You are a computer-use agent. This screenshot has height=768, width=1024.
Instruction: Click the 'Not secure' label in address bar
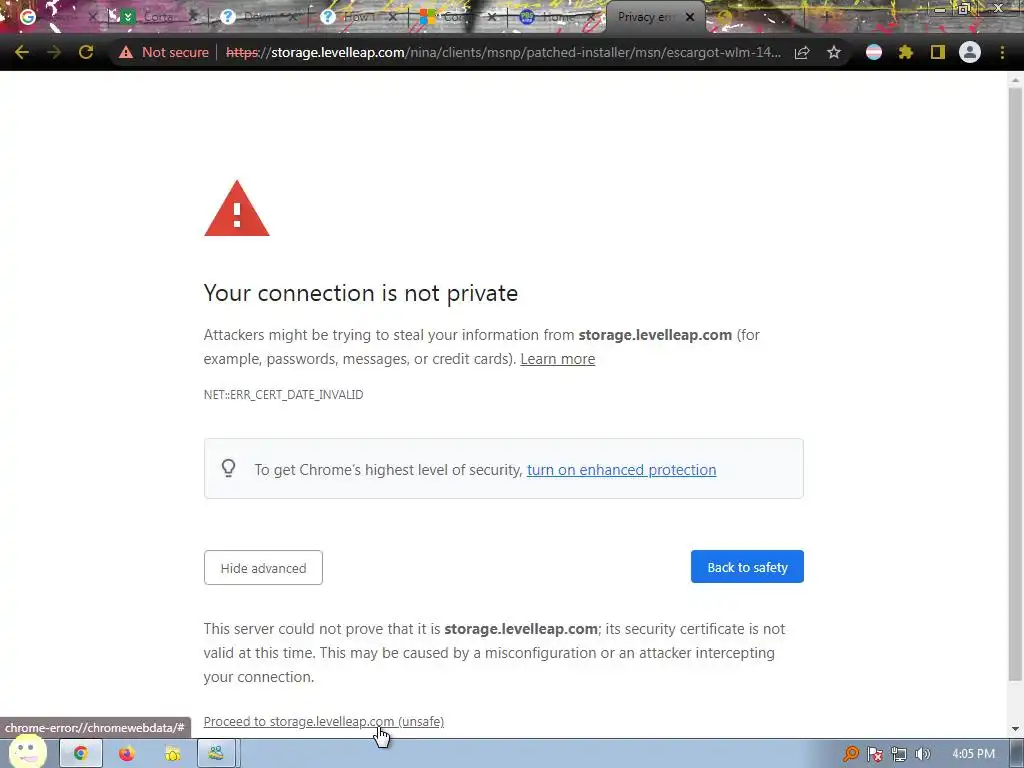pyautogui.click(x=175, y=52)
